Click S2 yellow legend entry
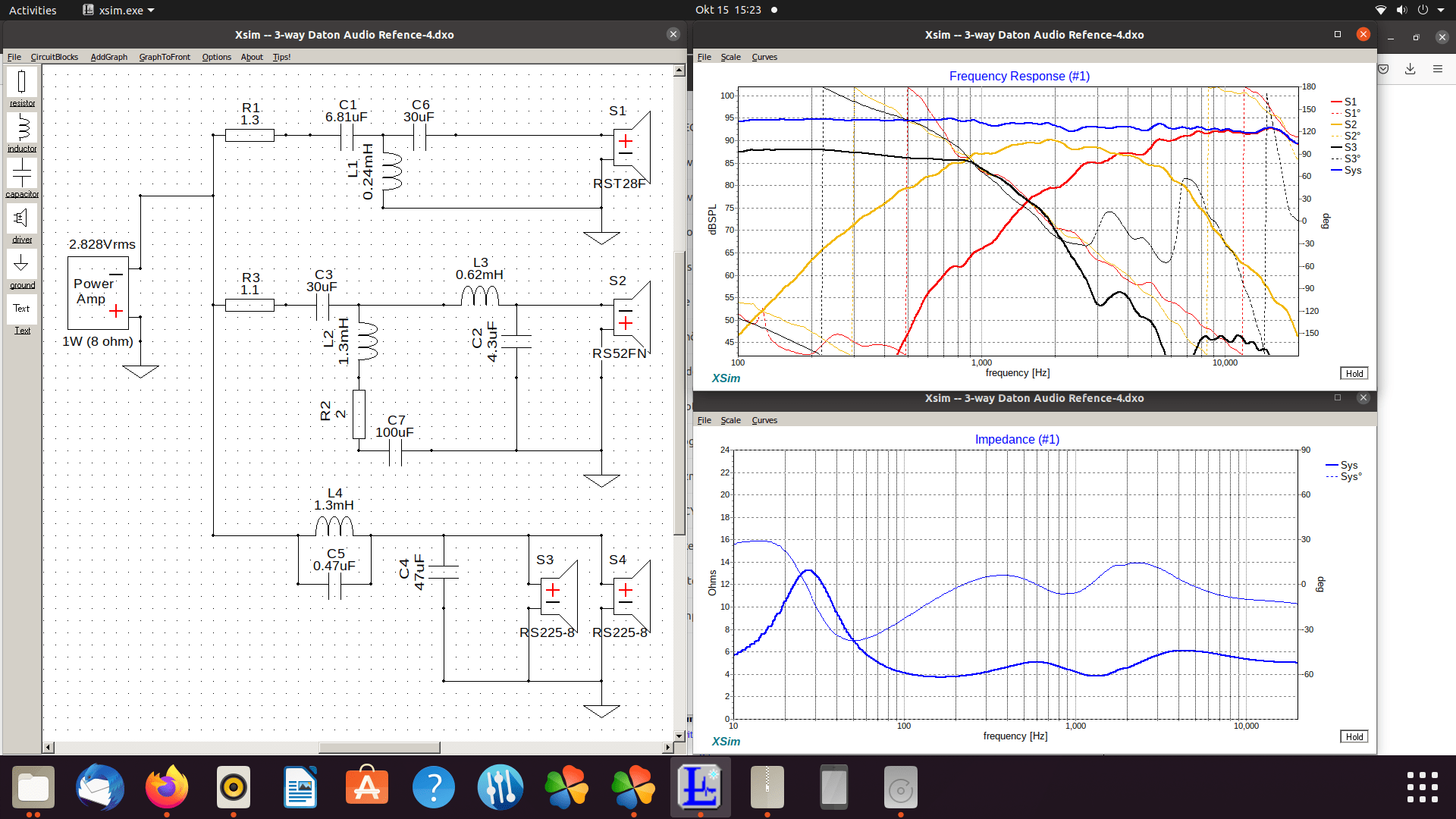 [1344, 124]
